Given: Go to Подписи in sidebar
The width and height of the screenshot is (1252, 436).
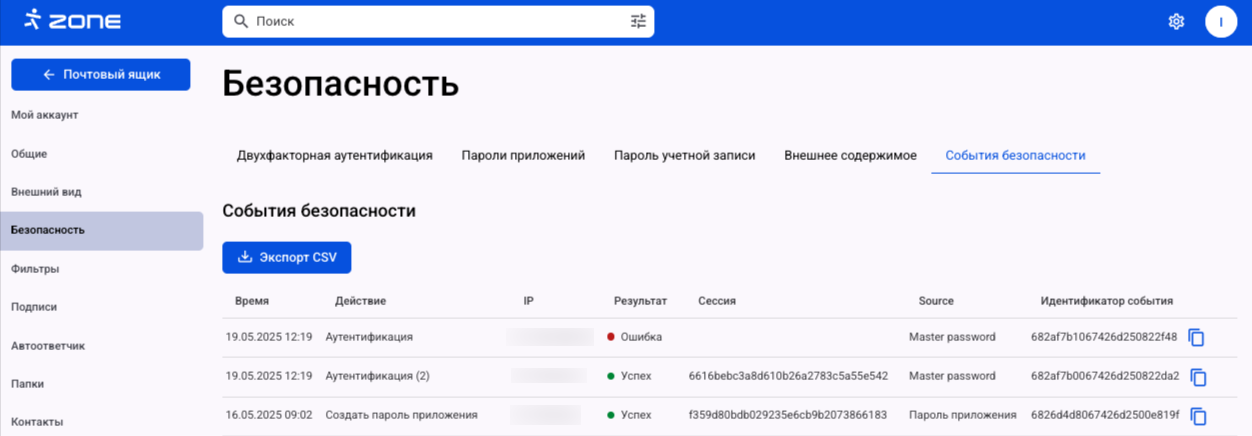Looking at the screenshot, I should [34, 308].
